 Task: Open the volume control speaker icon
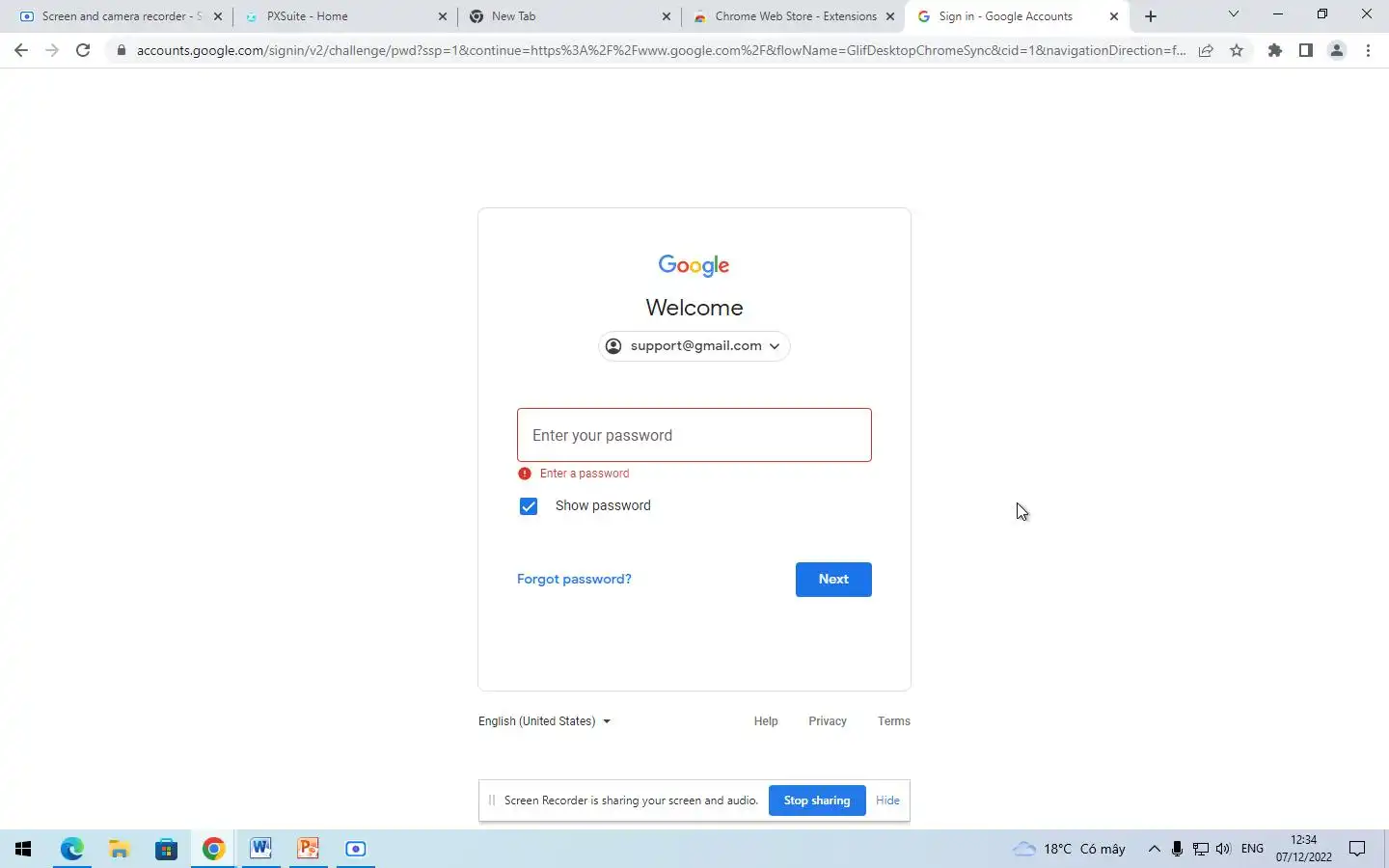click(1223, 849)
